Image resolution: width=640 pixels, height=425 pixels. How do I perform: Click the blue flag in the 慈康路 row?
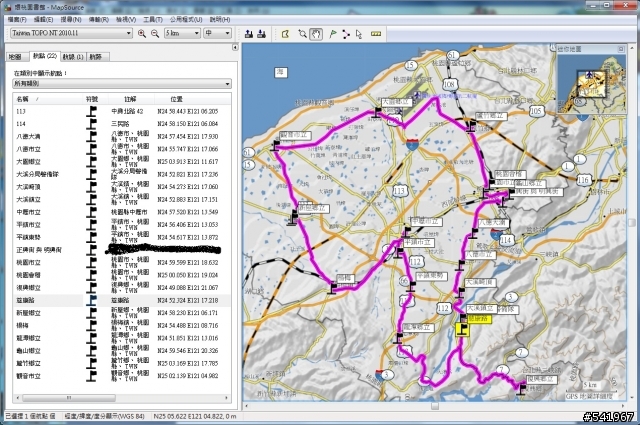(x=91, y=300)
